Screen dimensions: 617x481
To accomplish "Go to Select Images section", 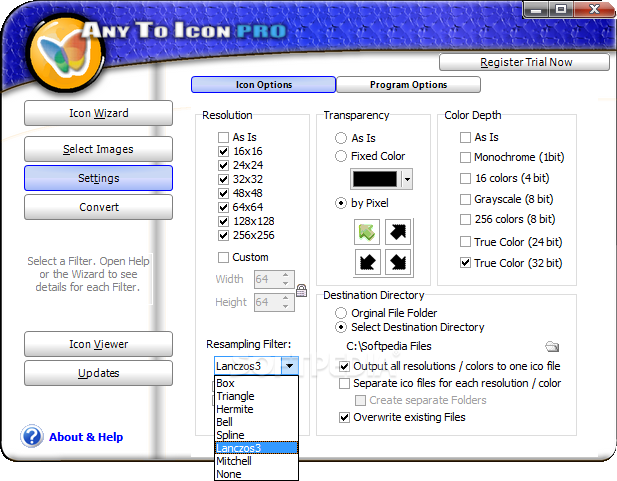I will click(x=98, y=149).
